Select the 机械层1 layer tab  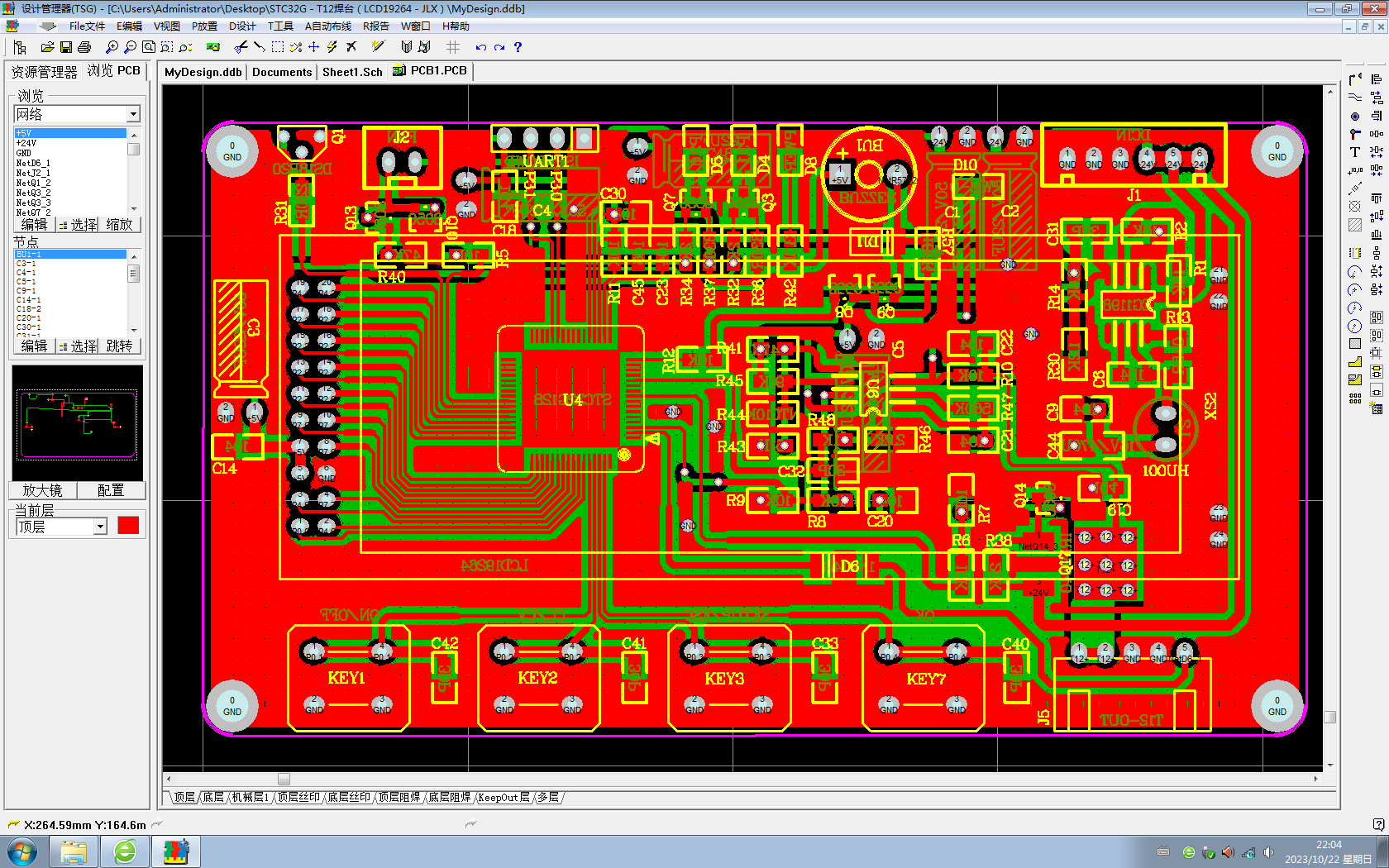tap(251, 798)
